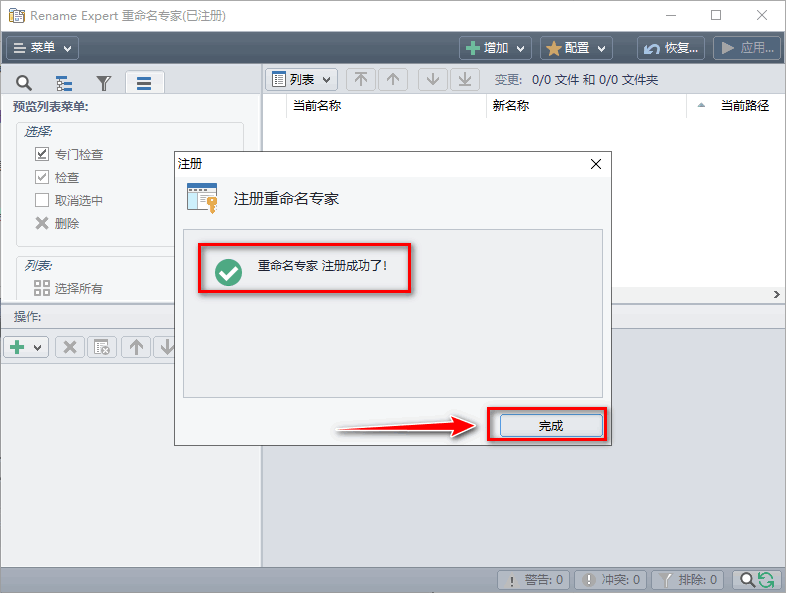Sort by 新名称 column header
This screenshot has width=786, height=593.
[x=586, y=106]
